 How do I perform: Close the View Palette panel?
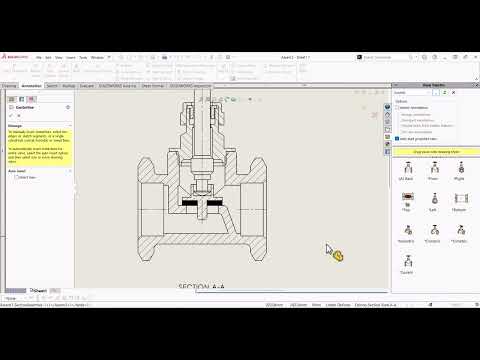tap(476, 85)
